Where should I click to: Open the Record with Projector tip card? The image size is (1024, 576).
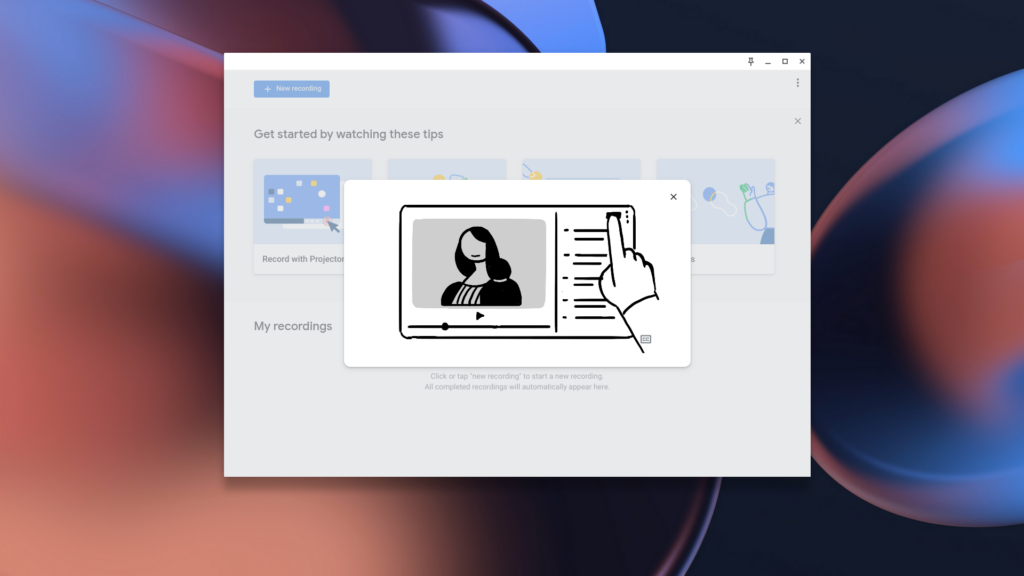(x=300, y=215)
